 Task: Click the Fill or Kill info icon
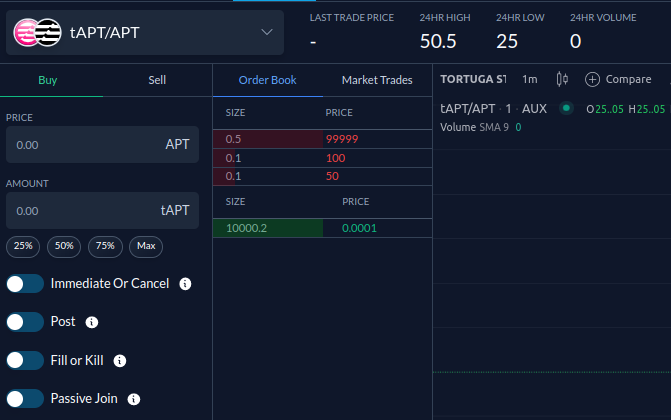(119, 361)
